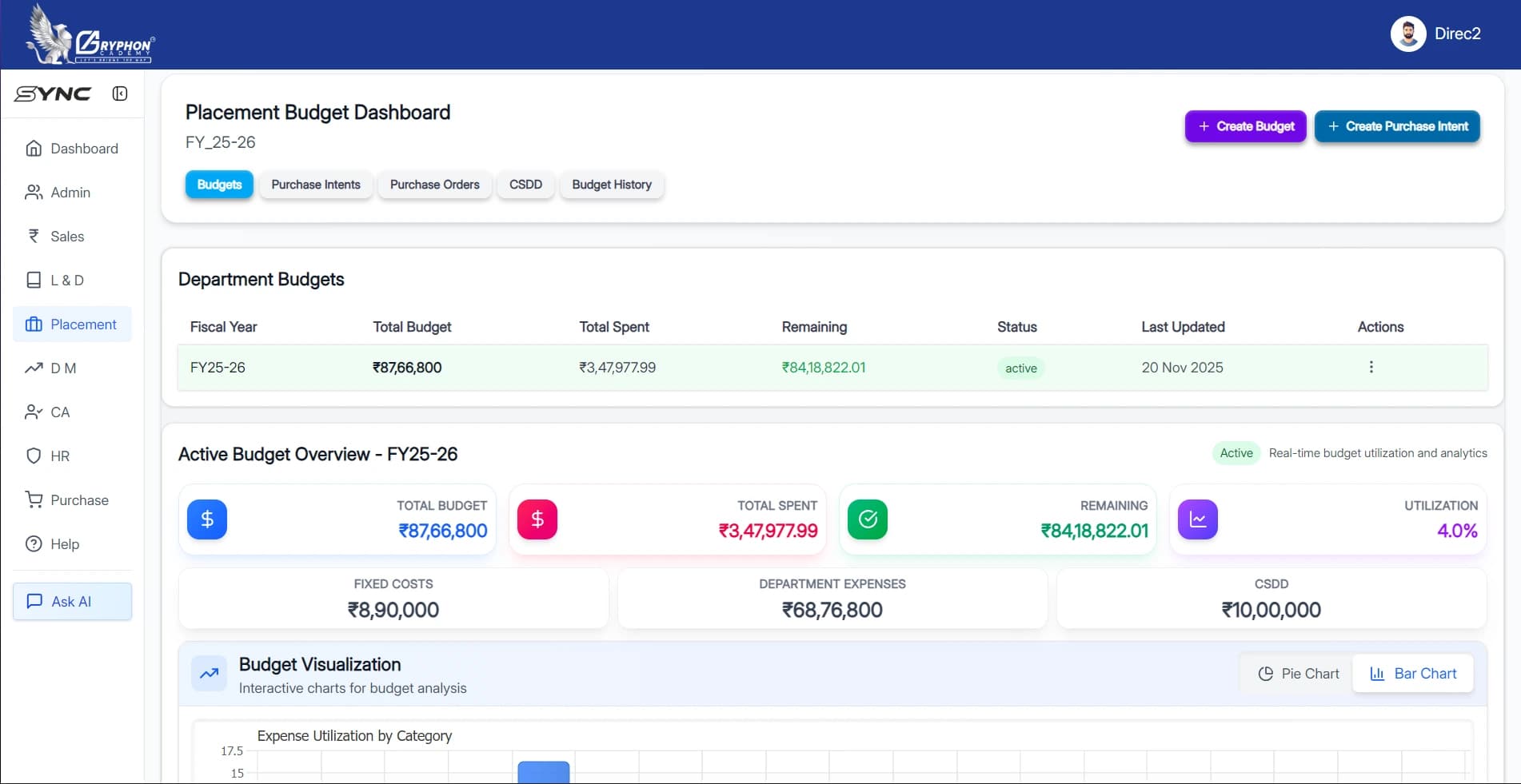1521x784 pixels.
Task: Click the Help question mark icon
Action: point(33,543)
